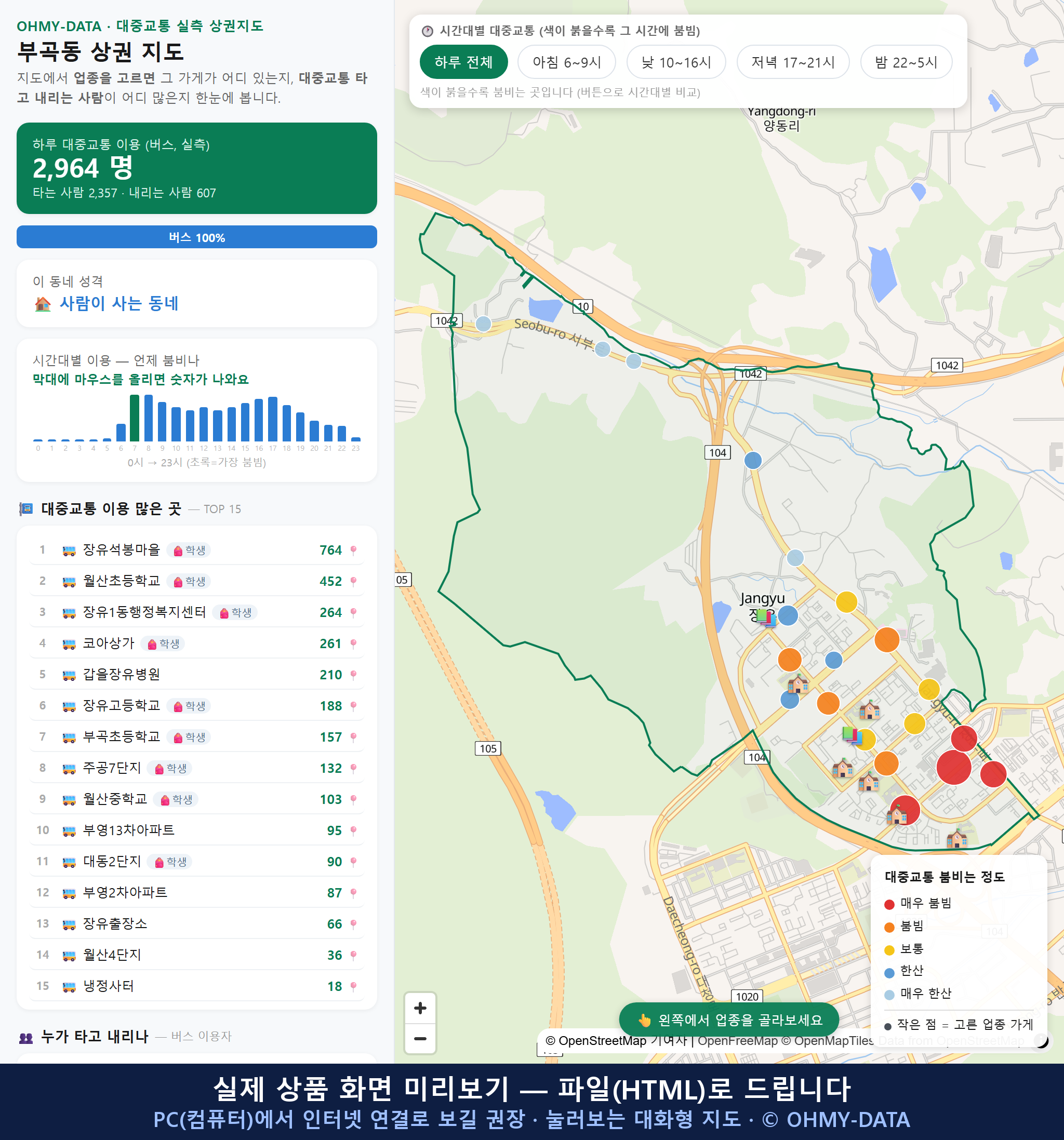The height and width of the screenshot is (1140, 1064).
Task: Click the pin icon for 부영13차아파트
Action: tap(353, 831)
